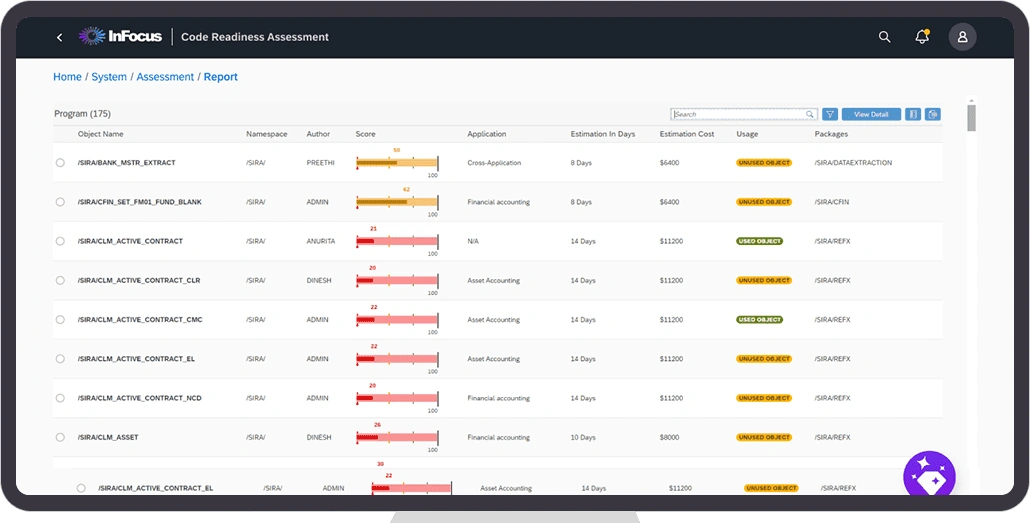Click the export icon at the toolbar's far right
Screen dimensions: 1030x523
(932, 115)
